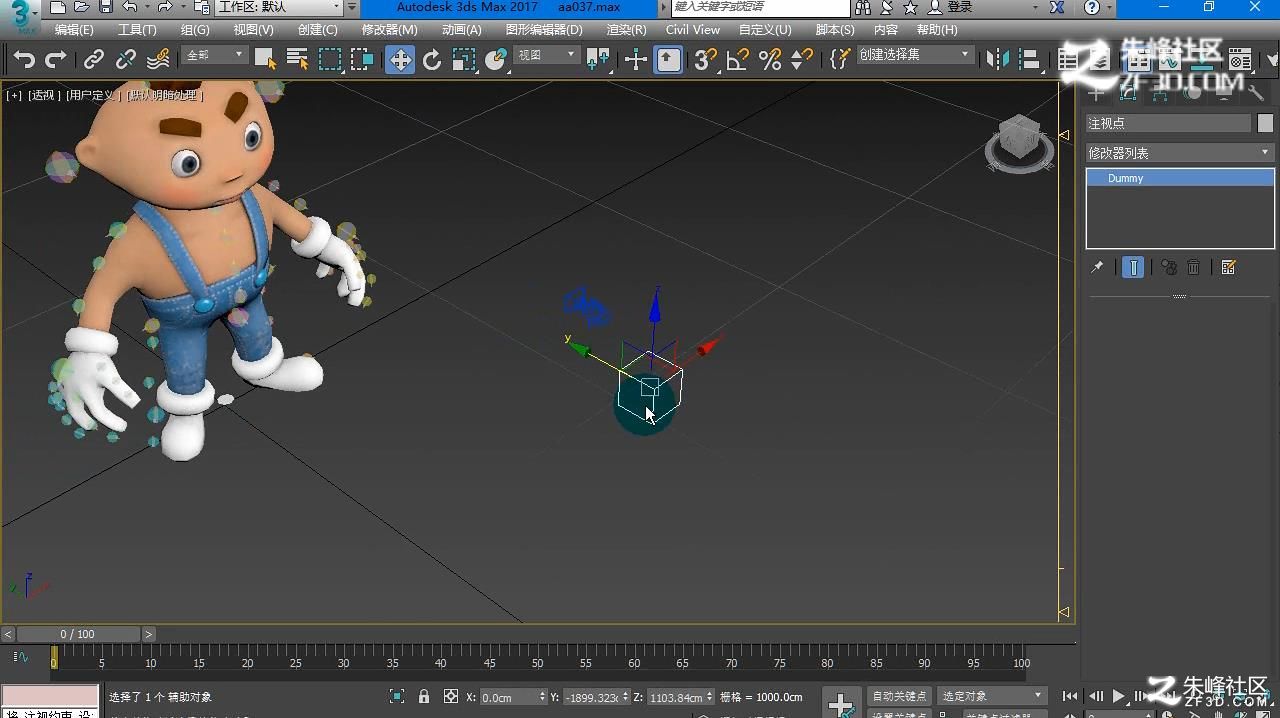This screenshot has width=1280, height=718.
Task: Open the 自定义(U) menu
Action: pyautogui.click(x=765, y=30)
